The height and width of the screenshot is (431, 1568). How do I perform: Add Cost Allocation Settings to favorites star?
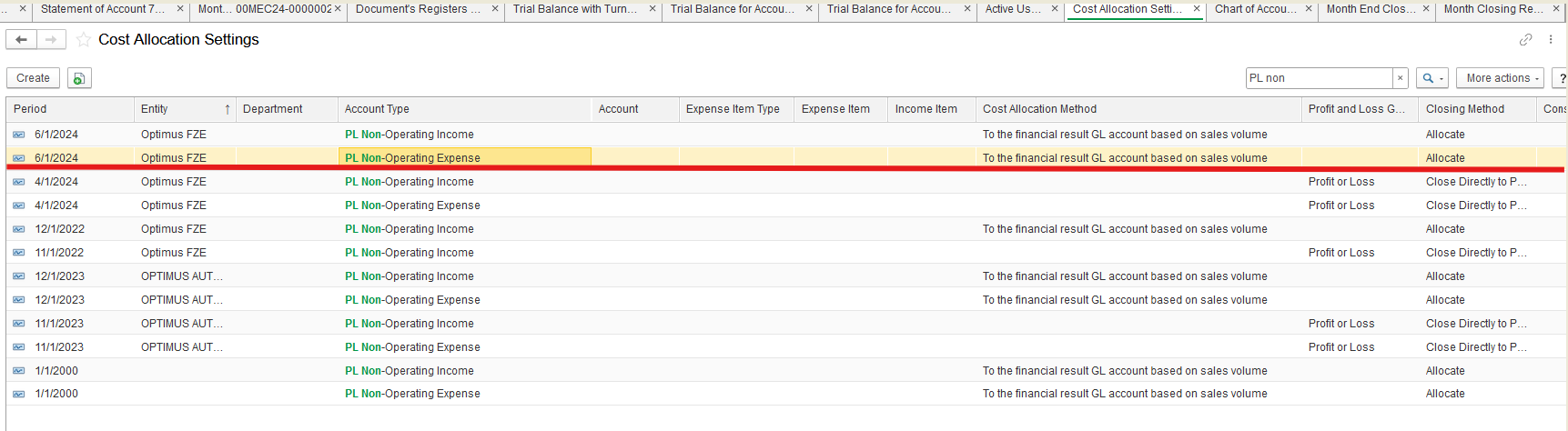(84, 40)
